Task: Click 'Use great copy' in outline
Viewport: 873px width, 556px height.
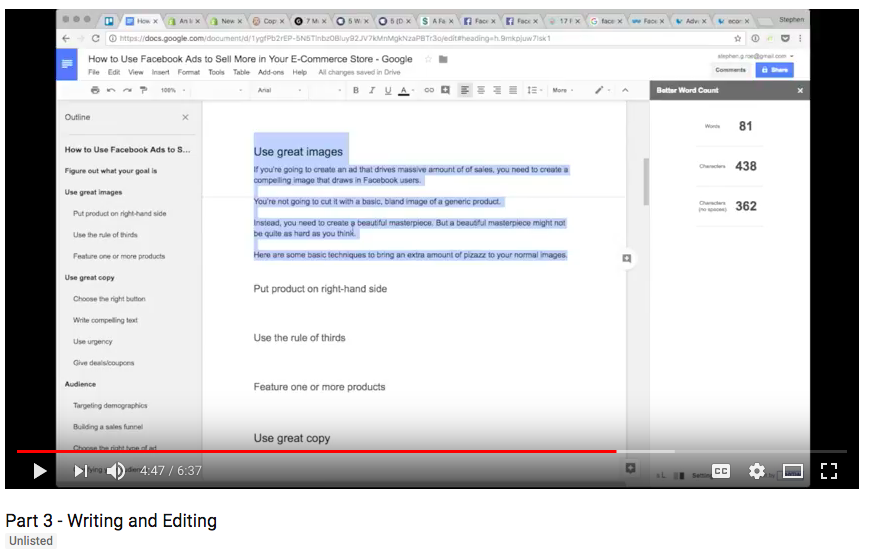Action: coord(89,278)
